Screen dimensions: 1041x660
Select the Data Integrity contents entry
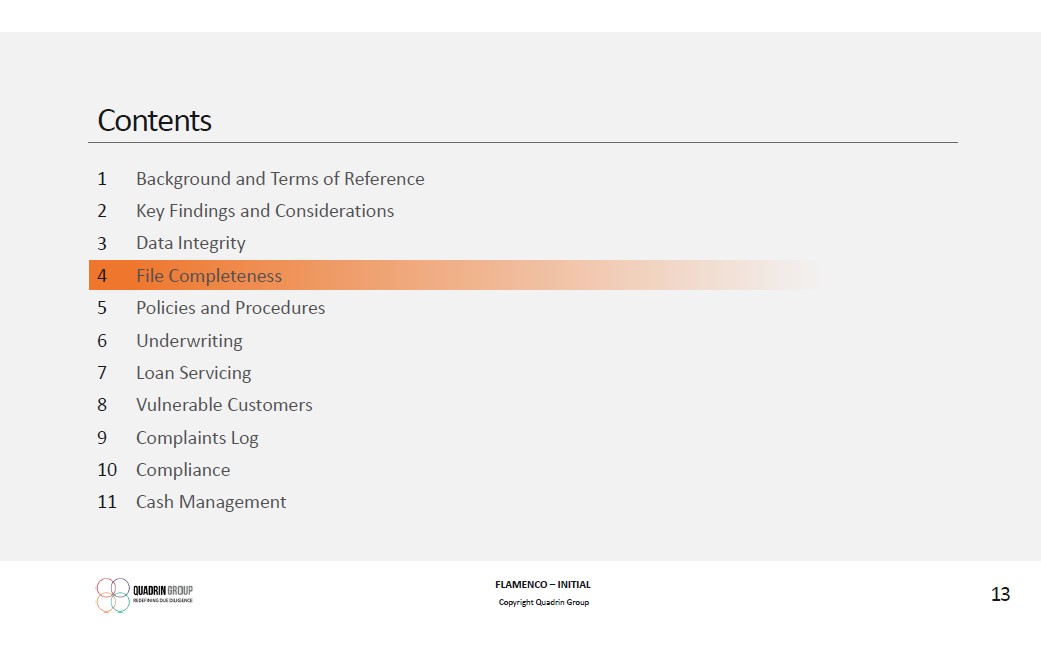pos(190,243)
